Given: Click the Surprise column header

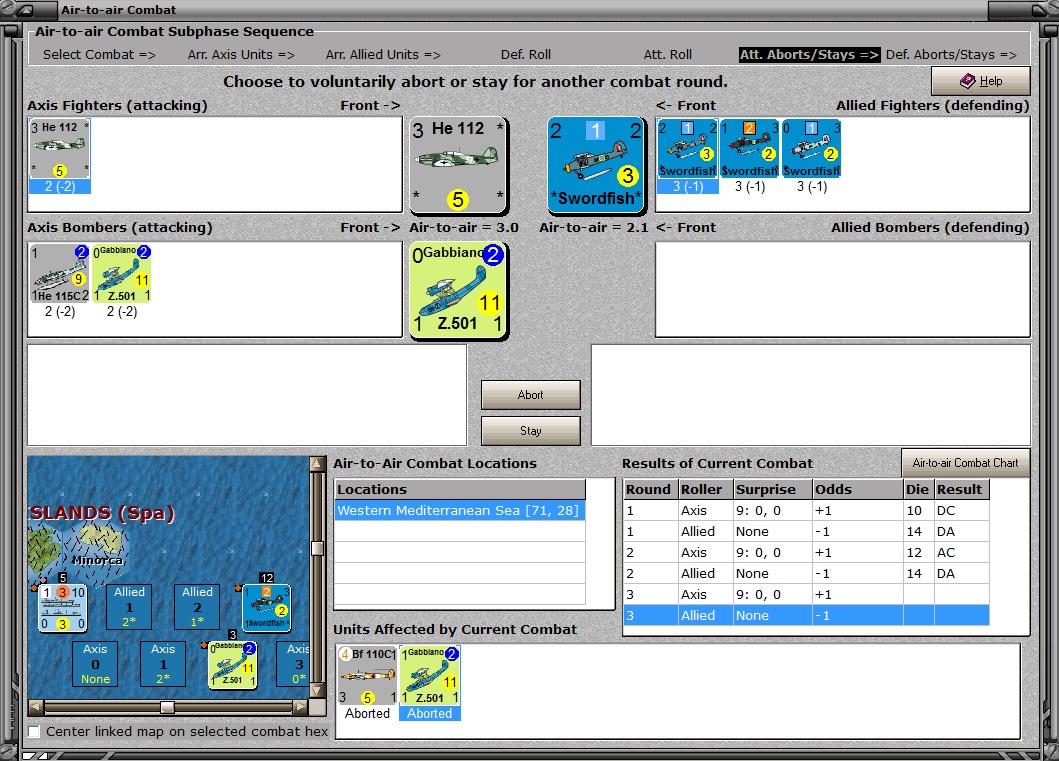Looking at the screenshot, I should (773, 490).
